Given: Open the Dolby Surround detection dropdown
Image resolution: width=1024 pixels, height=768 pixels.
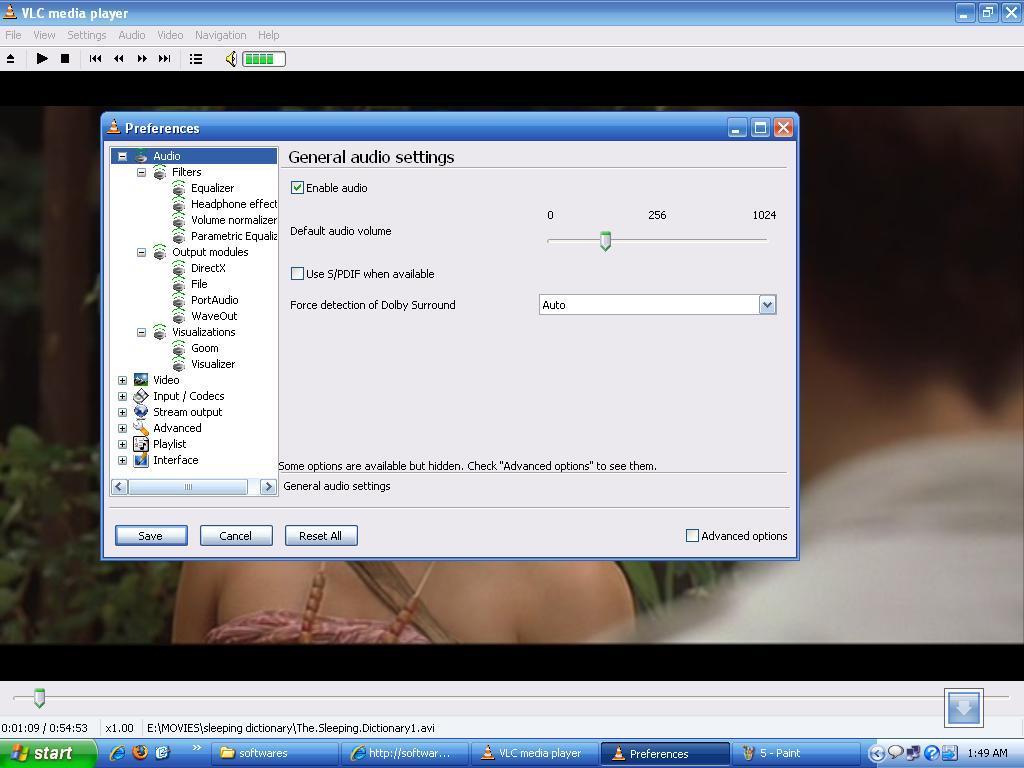Looking at the screenshot, I should click(x=767, y=305).
